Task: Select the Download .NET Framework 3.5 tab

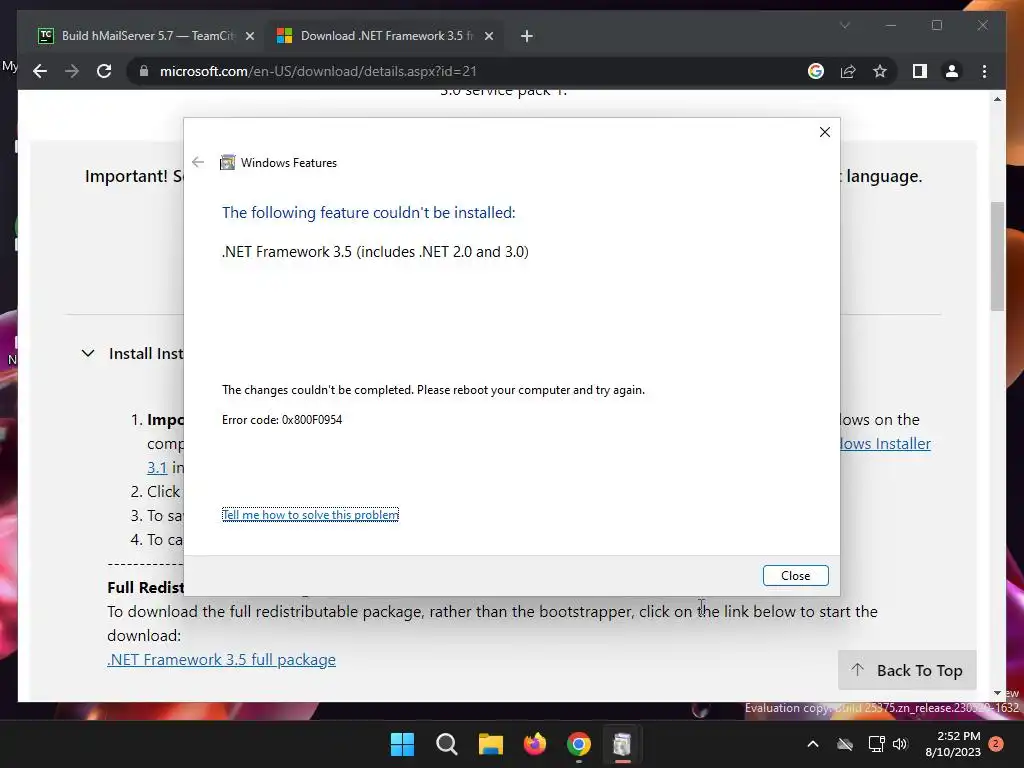Action: coord(385,36)
